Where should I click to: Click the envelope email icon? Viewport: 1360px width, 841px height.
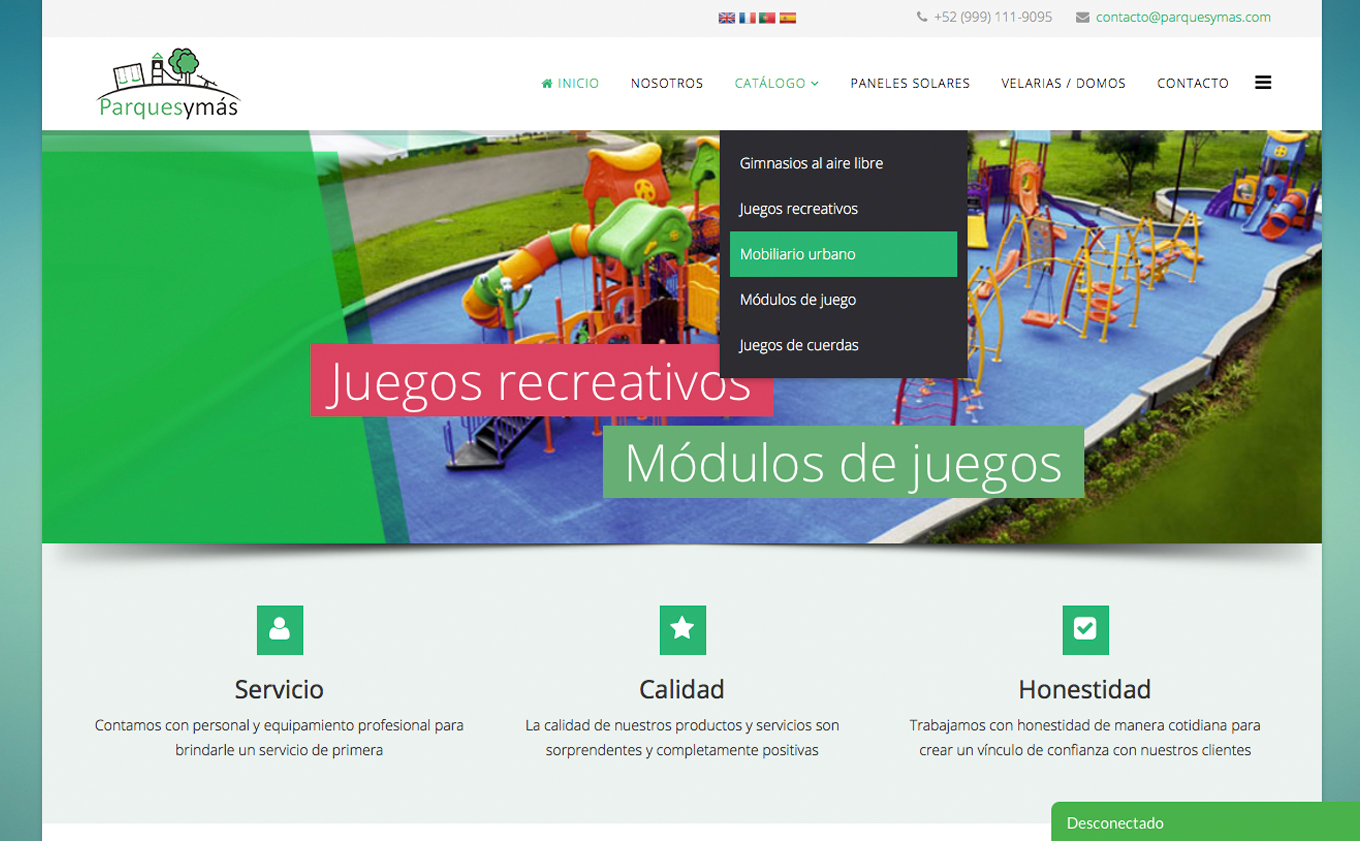1082,17
